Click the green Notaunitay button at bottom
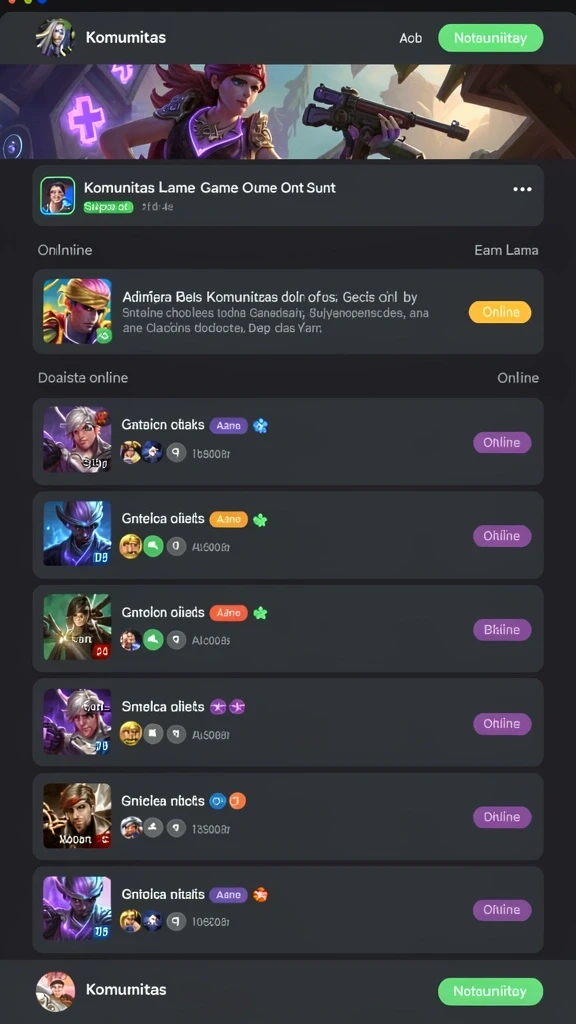The width and height of the screenshot is (576, 1024). click(x=490, y=991)
